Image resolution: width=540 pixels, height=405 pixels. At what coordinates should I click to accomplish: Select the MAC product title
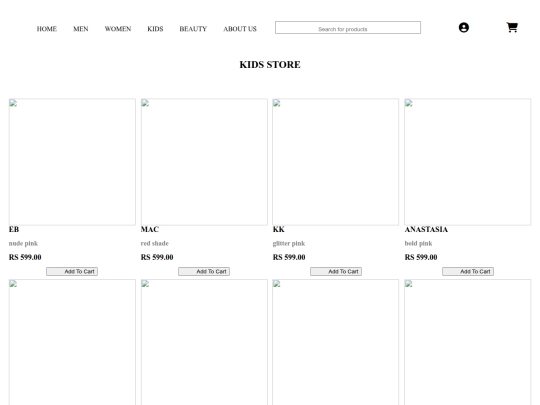coord(150,229)
